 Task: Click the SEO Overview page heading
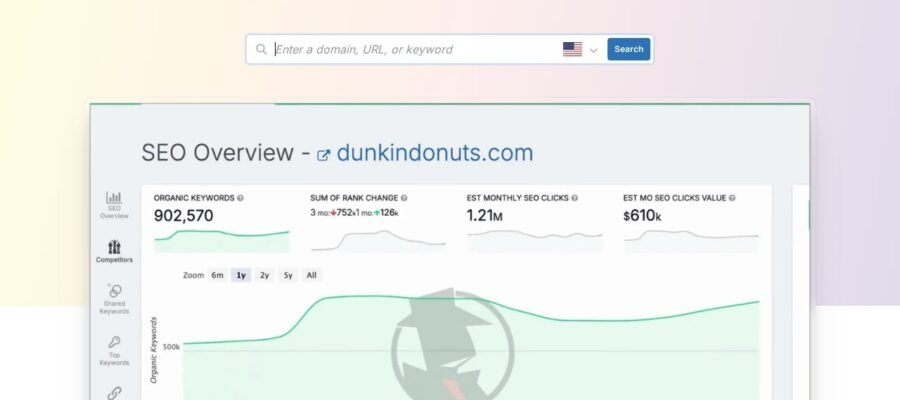click(218, 153)
